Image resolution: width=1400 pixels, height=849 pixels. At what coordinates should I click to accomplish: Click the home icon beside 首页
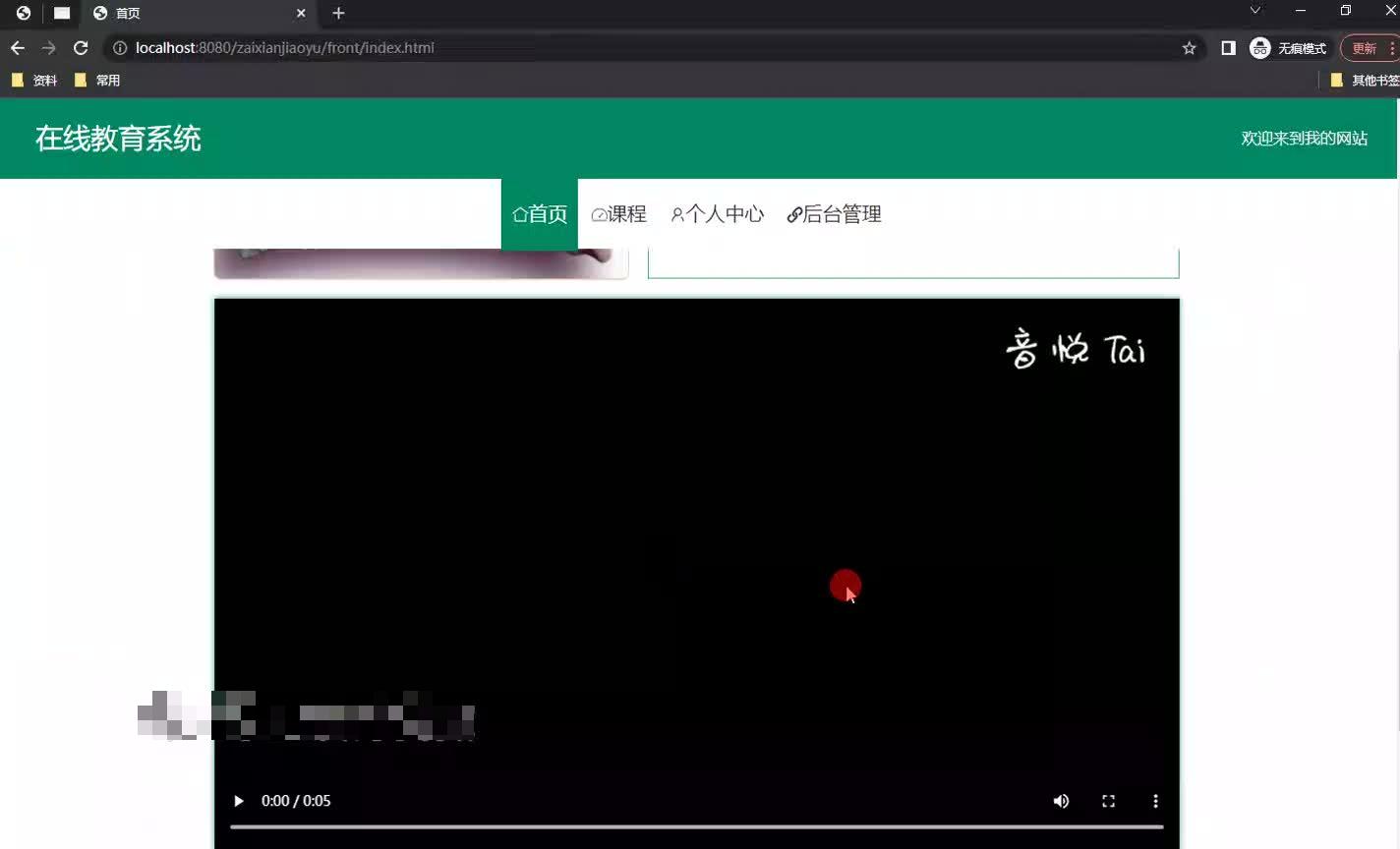point(519,213)
